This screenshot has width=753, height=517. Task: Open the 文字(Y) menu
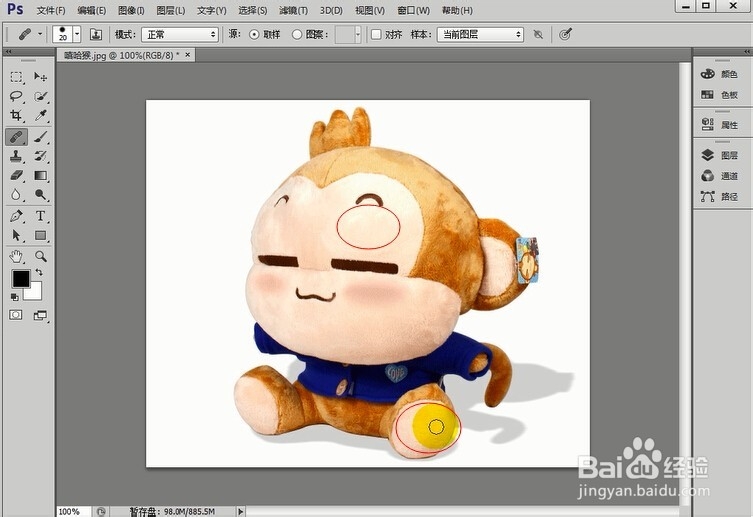pos(211,10)
